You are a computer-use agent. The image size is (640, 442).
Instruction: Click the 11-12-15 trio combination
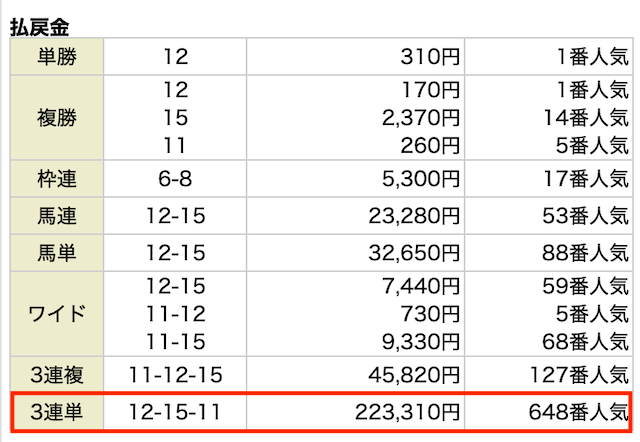(x=175, y=375)
